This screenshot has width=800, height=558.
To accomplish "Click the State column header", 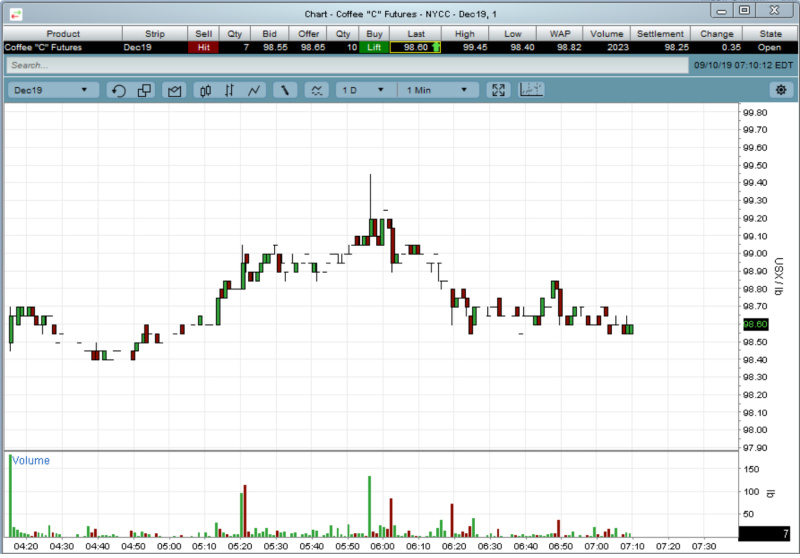I will (770, 34).
